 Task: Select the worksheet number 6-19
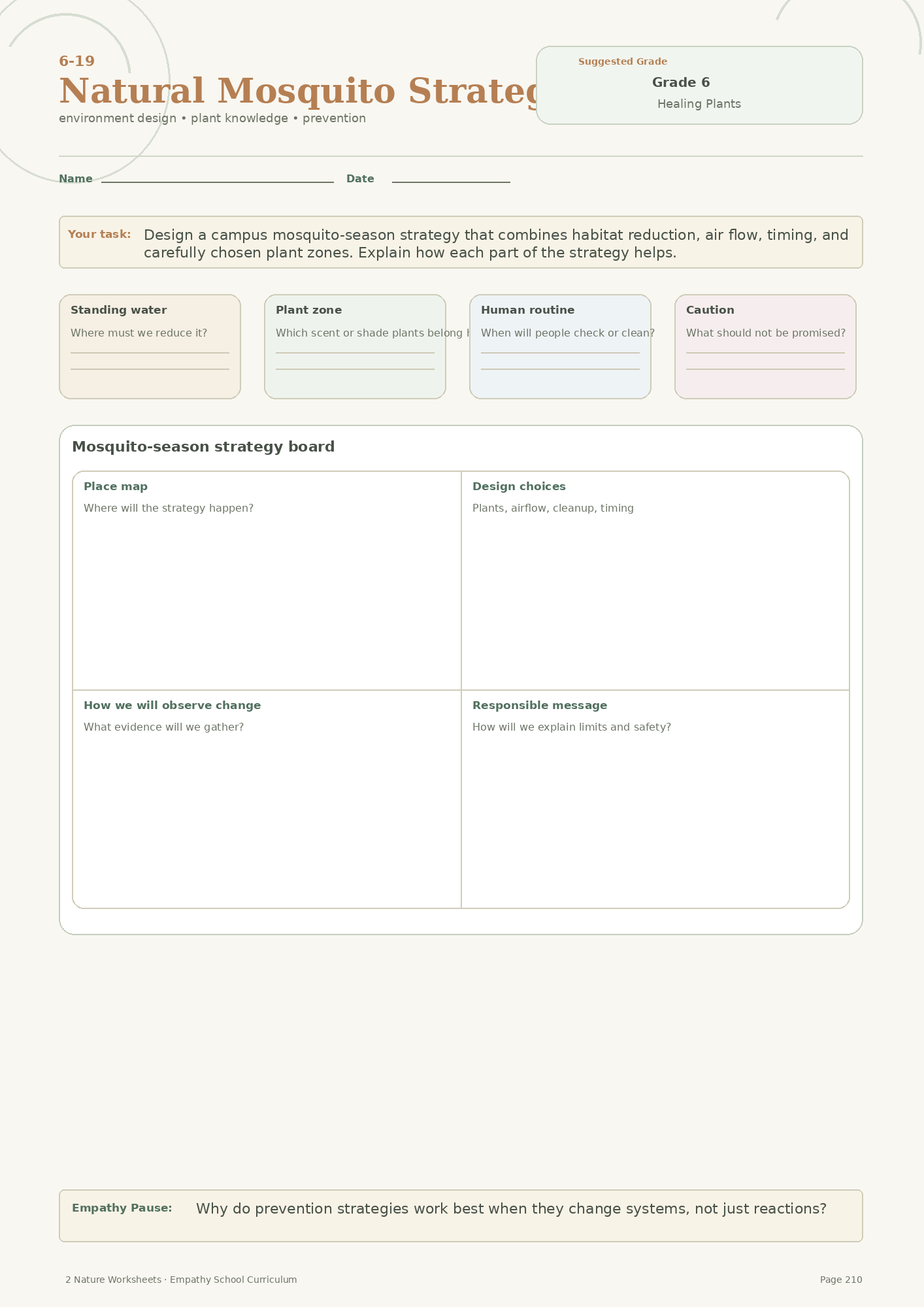click(77, 61)
